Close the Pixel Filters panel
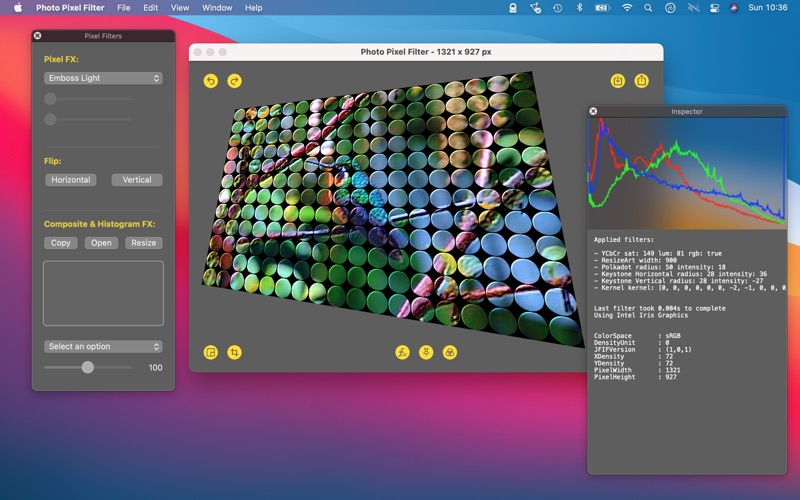 [37, 36]
